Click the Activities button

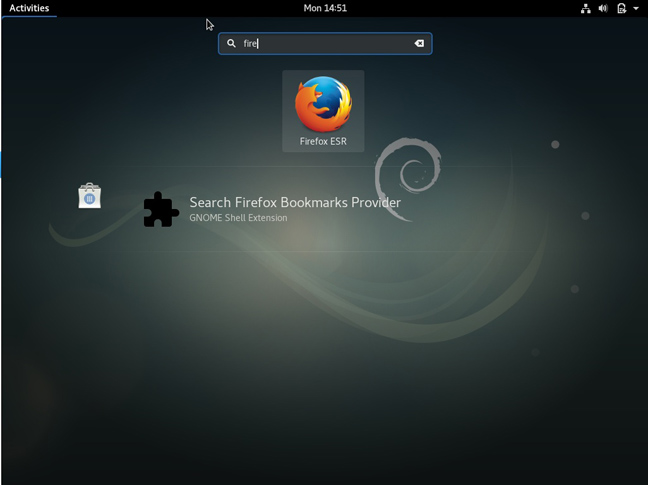29,8
